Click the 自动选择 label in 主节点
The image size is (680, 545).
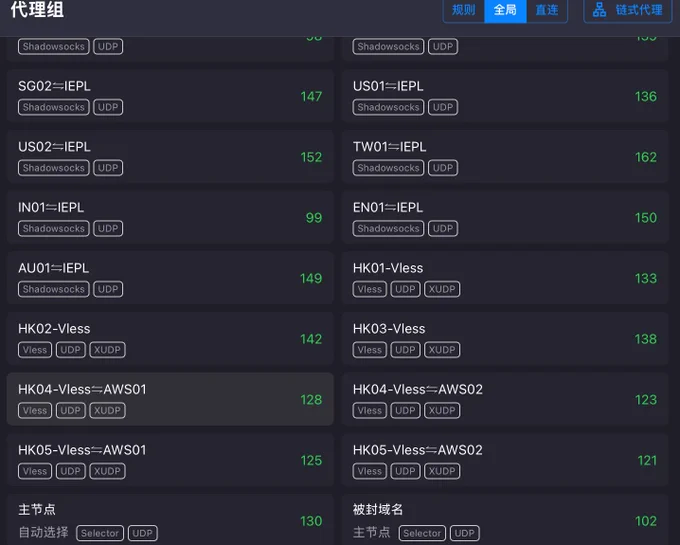point(43,532)
